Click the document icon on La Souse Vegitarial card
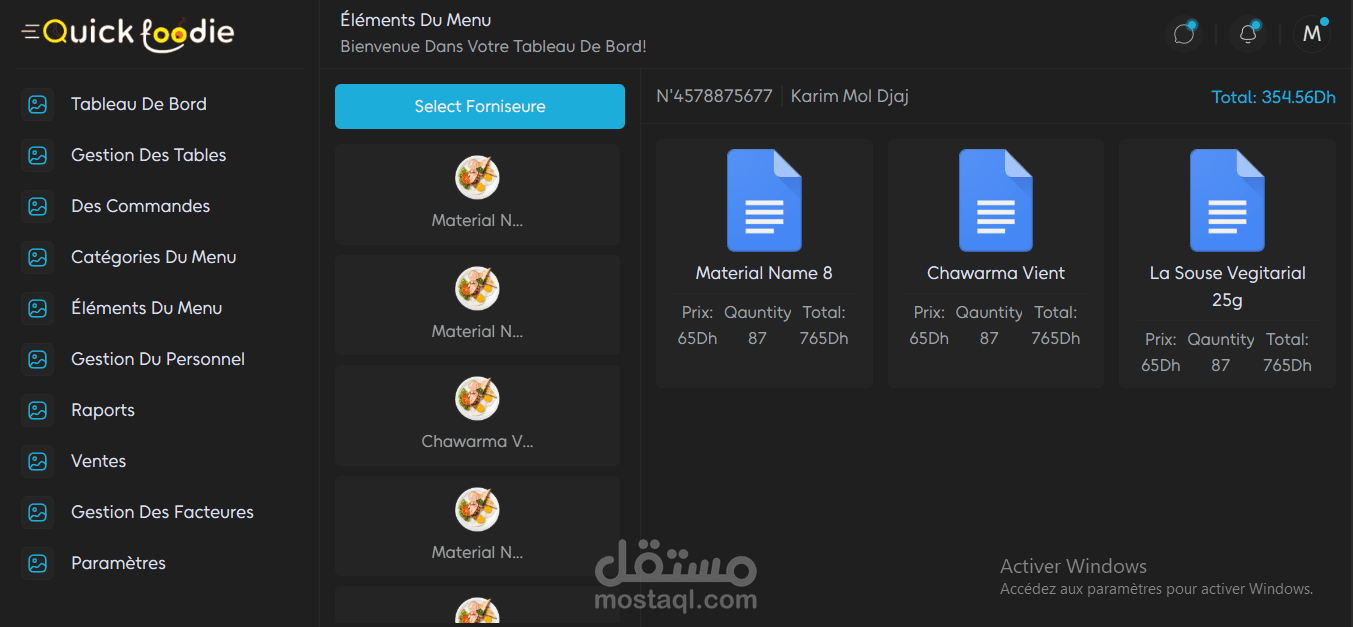The width and height of the screenshot is (1353, 627). [x=1227, y=200]
